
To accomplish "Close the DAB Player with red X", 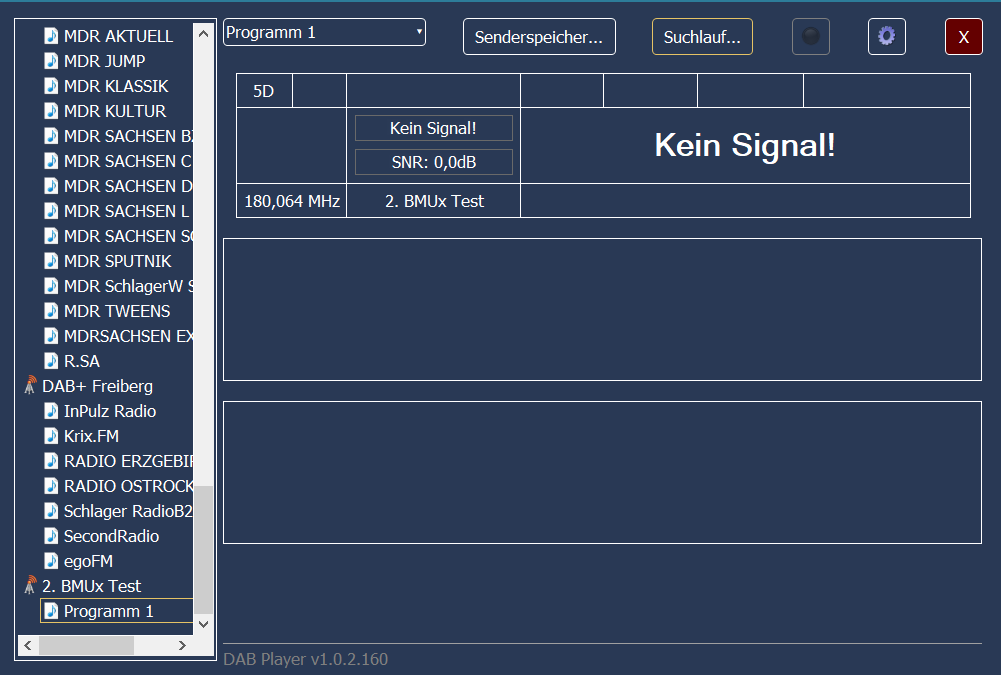I will (x=964, y=37).
